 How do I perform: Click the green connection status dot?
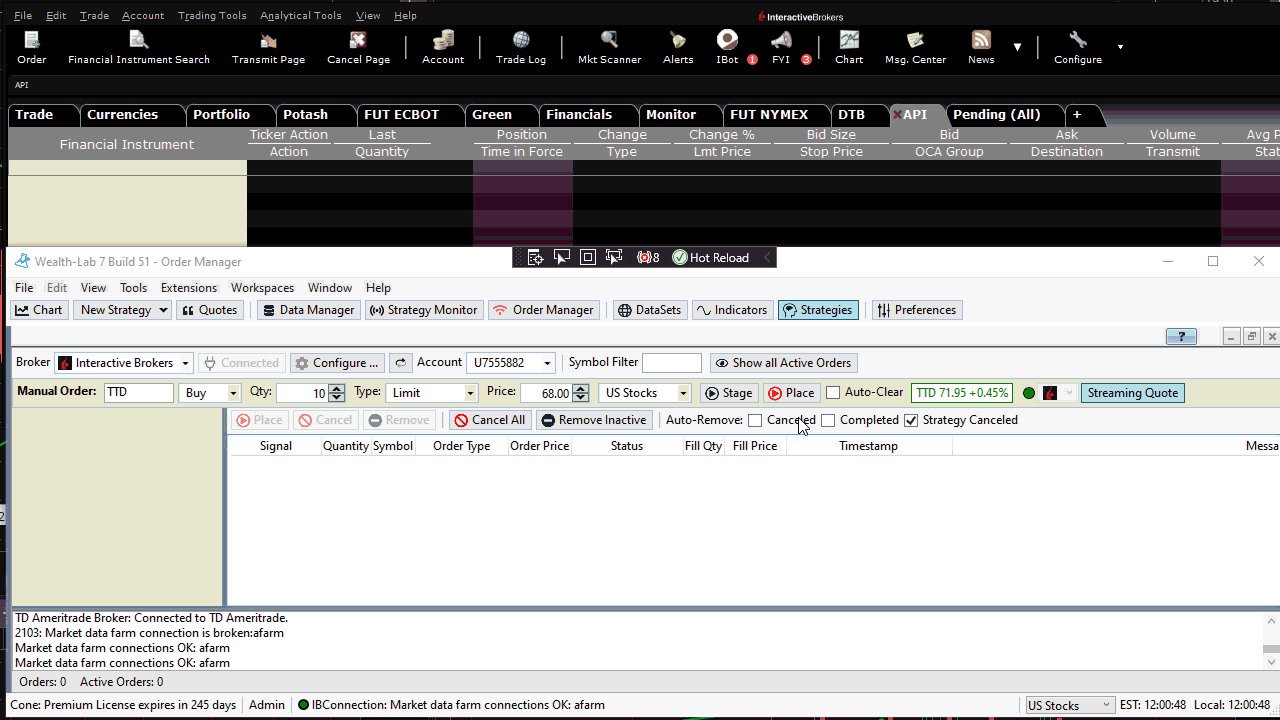tap(1029, 393)
